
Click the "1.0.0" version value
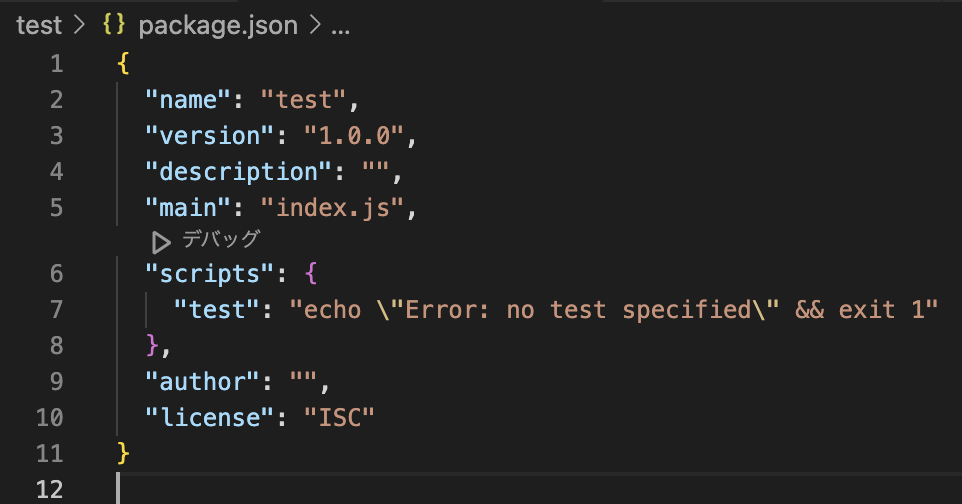tap(353, 136)
